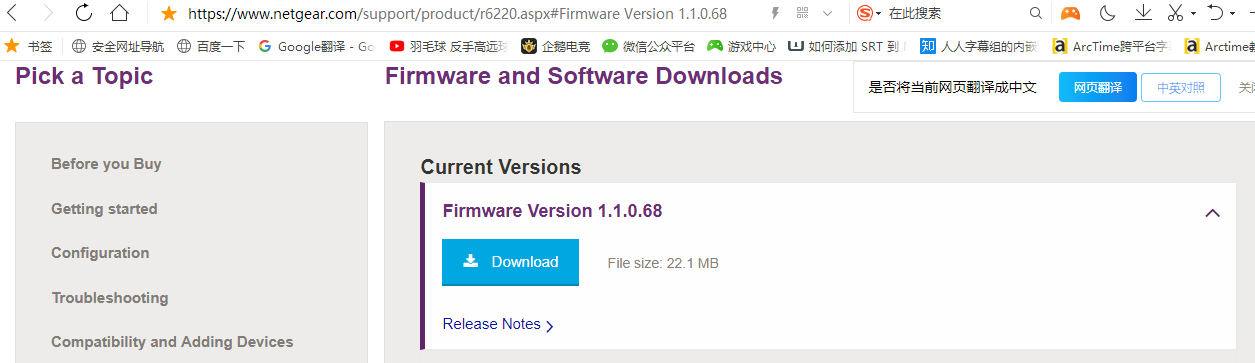
Task: Collapse the Firmware Version 1.1.0.68 section
Action: click(x=1213, y=212)
